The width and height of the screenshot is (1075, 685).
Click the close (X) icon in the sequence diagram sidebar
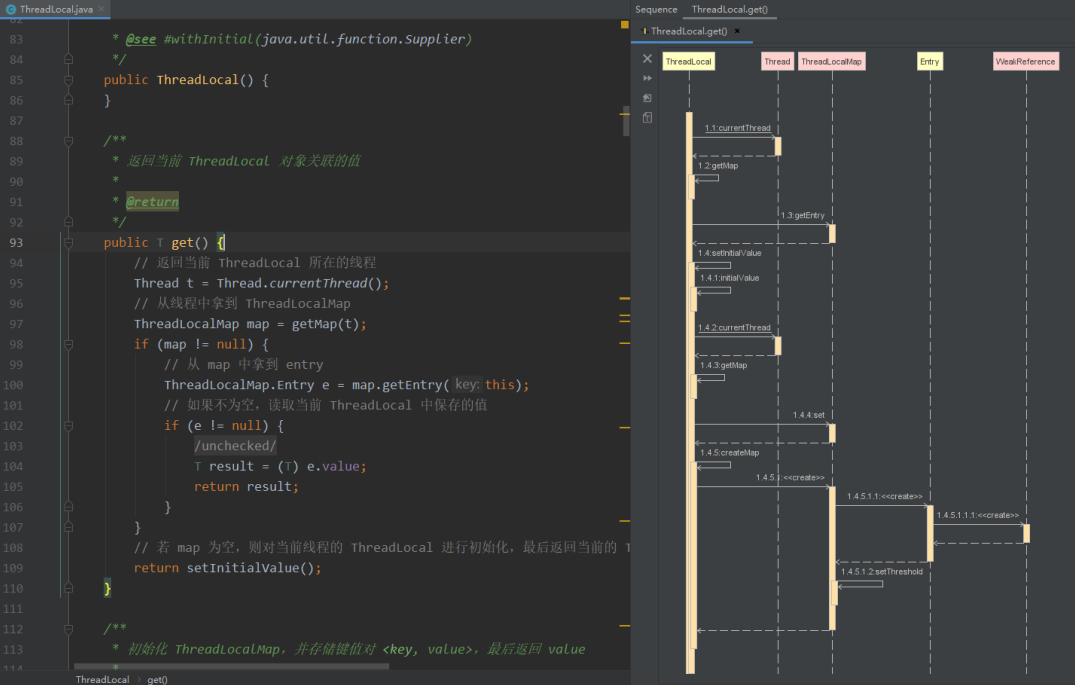coord(647,59)
